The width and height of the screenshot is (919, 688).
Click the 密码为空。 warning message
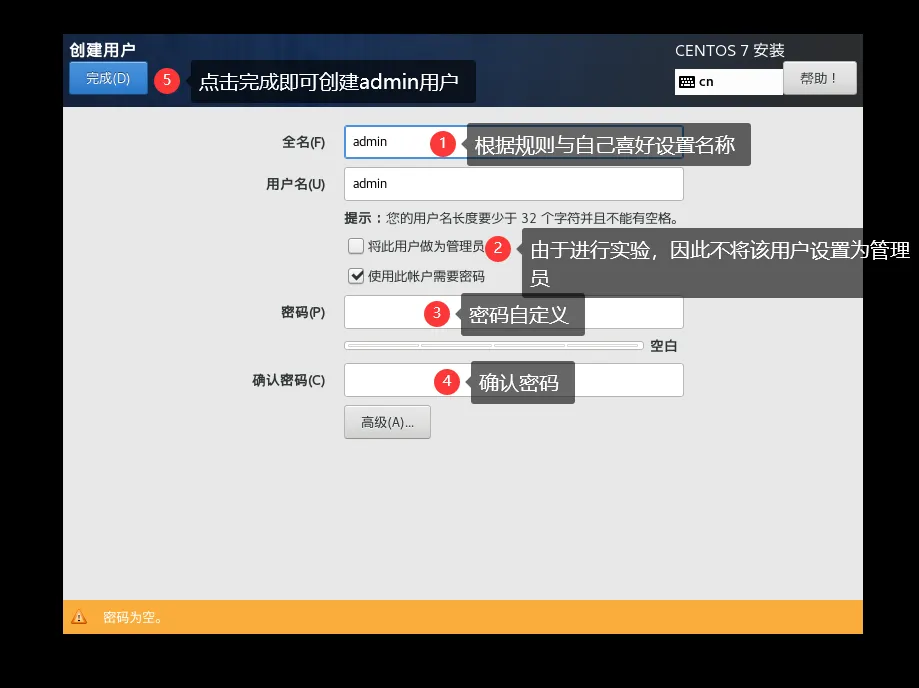[x=133, y=618]
